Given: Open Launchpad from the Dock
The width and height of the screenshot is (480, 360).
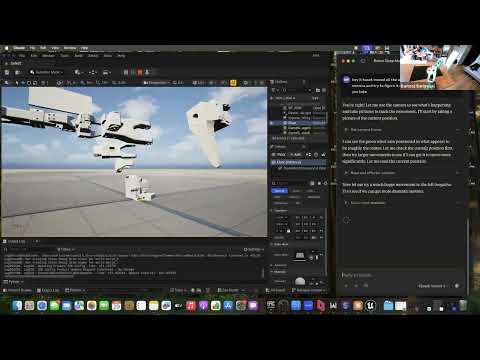Looking at the screenshot, I should tap(29, 305).
